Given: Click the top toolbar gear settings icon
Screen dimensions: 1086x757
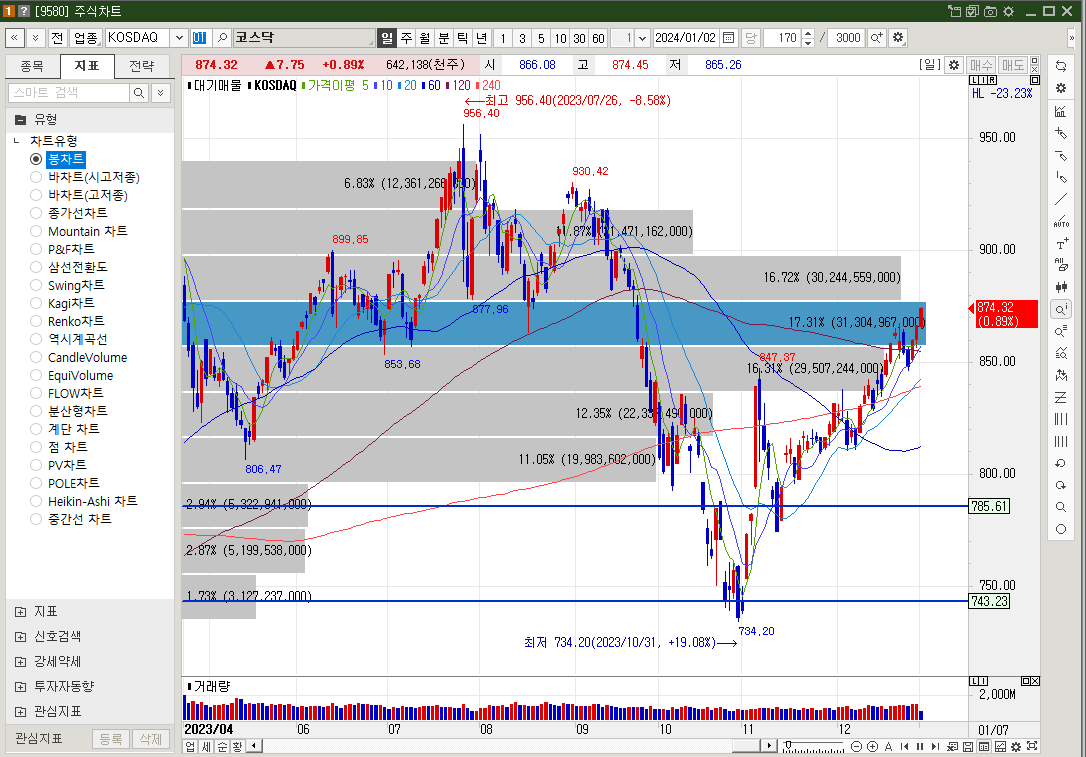Looking at the screenshot, I should pos(898,37).
